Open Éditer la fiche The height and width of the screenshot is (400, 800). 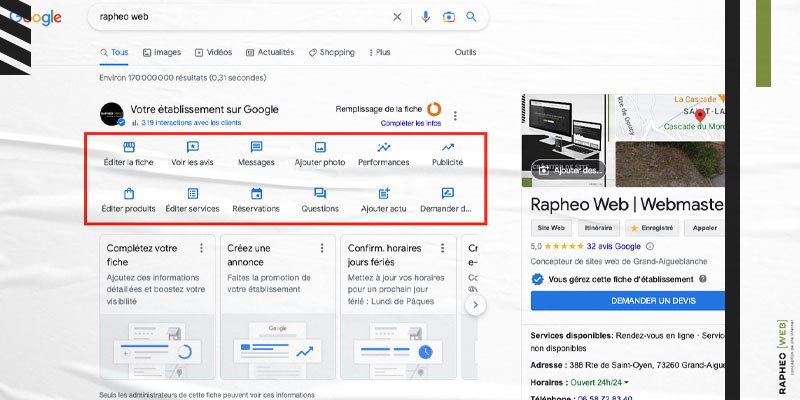coord(128,155)
